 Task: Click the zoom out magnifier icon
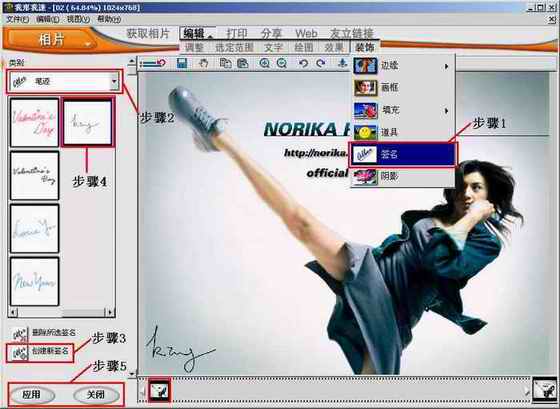tap(282, 63)
